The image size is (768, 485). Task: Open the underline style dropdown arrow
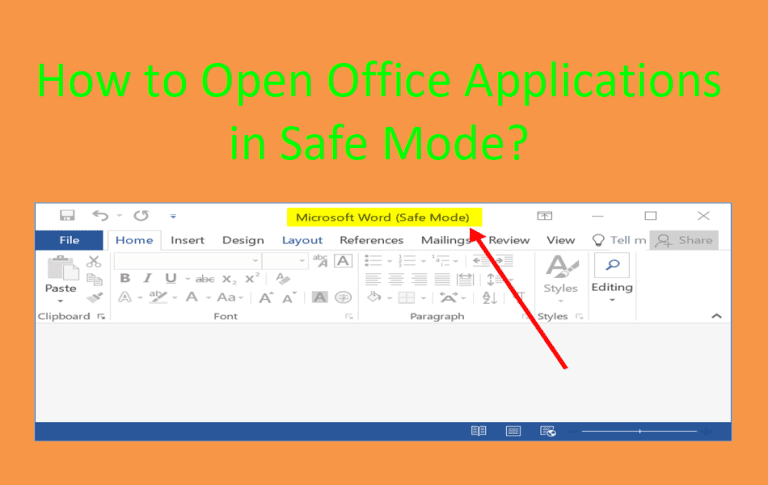pyautogui.click(x=187, y=279)
